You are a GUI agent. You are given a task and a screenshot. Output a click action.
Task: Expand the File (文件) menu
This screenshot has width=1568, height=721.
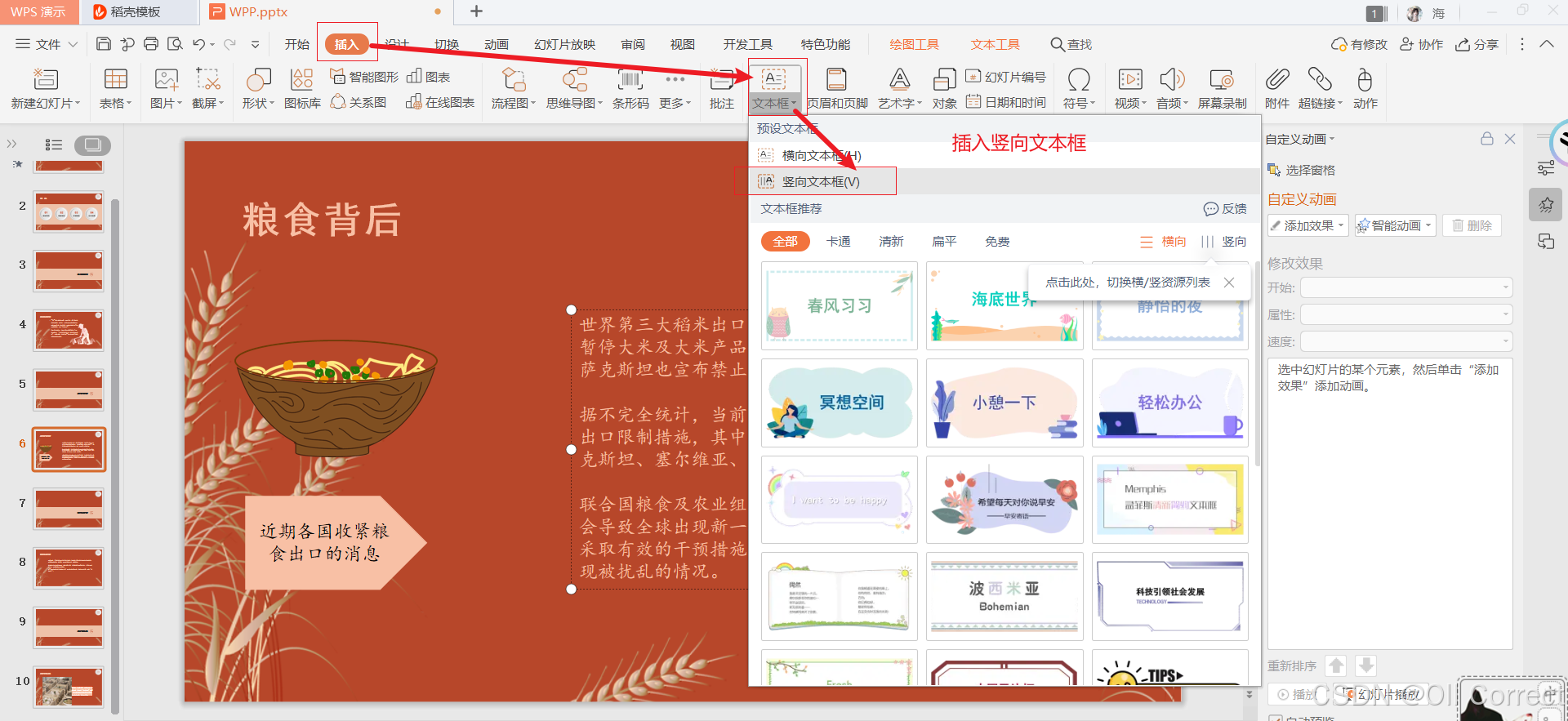47,44
